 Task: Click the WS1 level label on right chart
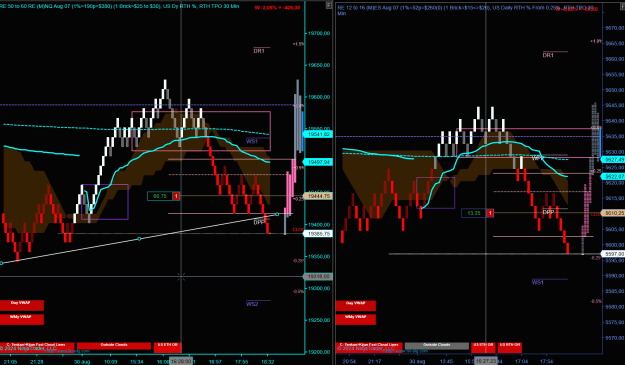point(538,283)
